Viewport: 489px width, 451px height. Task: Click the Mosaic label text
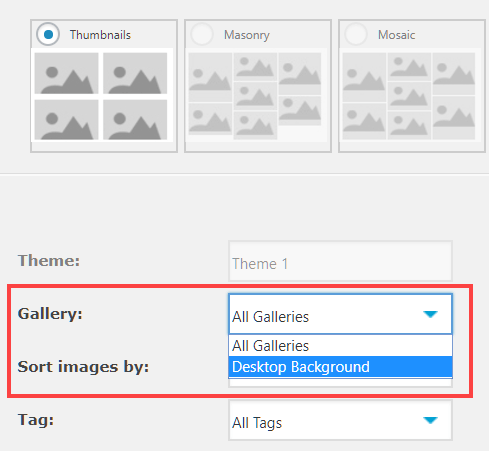(396, 35)
